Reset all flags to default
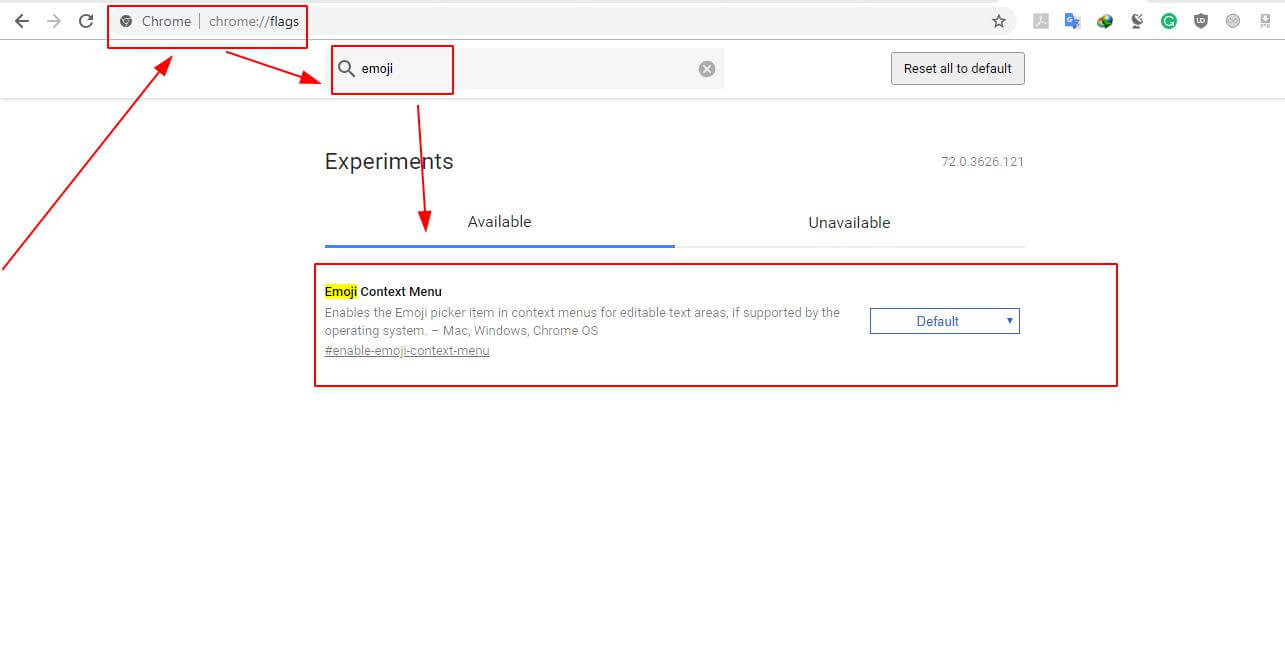Image resolution: width=1285 pixels, height=650 pixels. tap(958, 69)
